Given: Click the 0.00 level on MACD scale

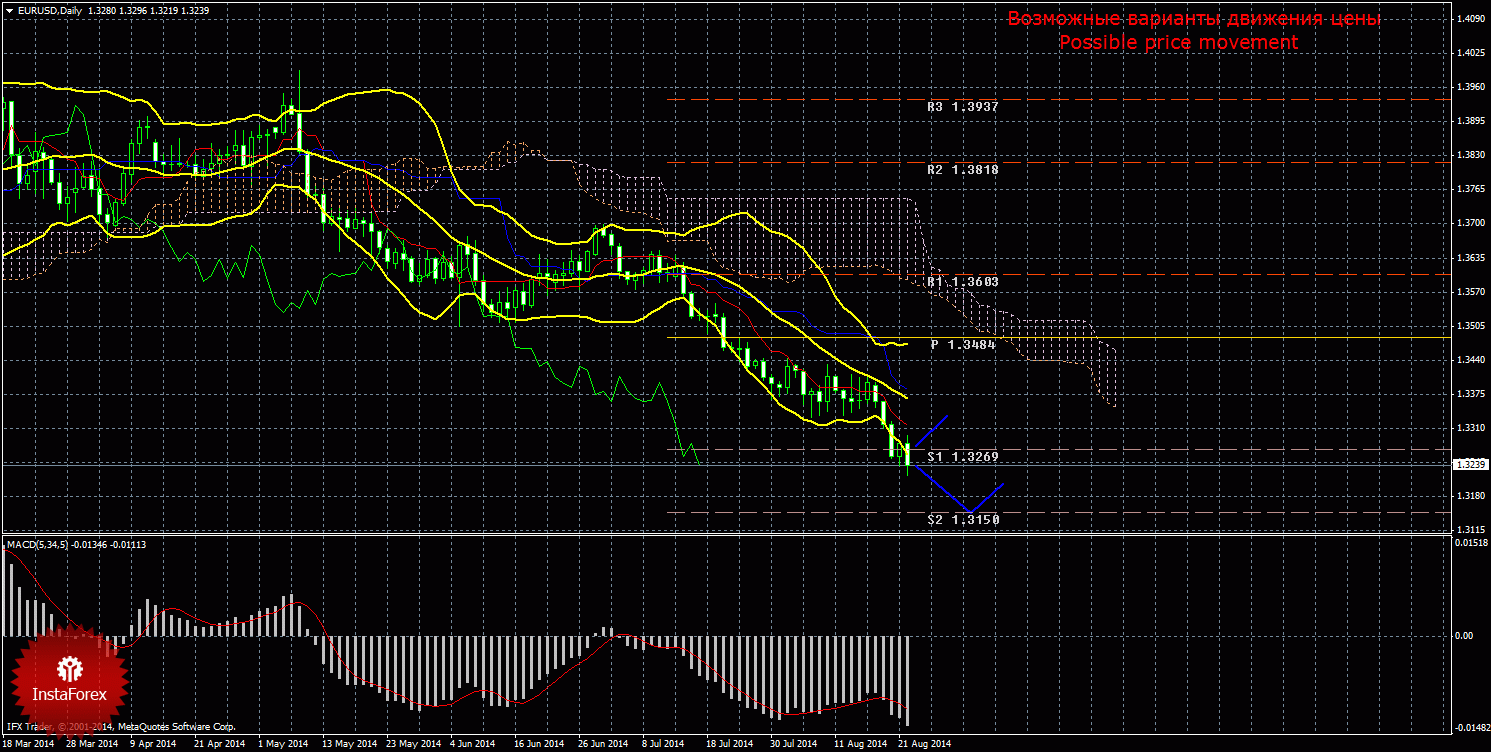Looking at the screenshot, I should (1462, 635).
